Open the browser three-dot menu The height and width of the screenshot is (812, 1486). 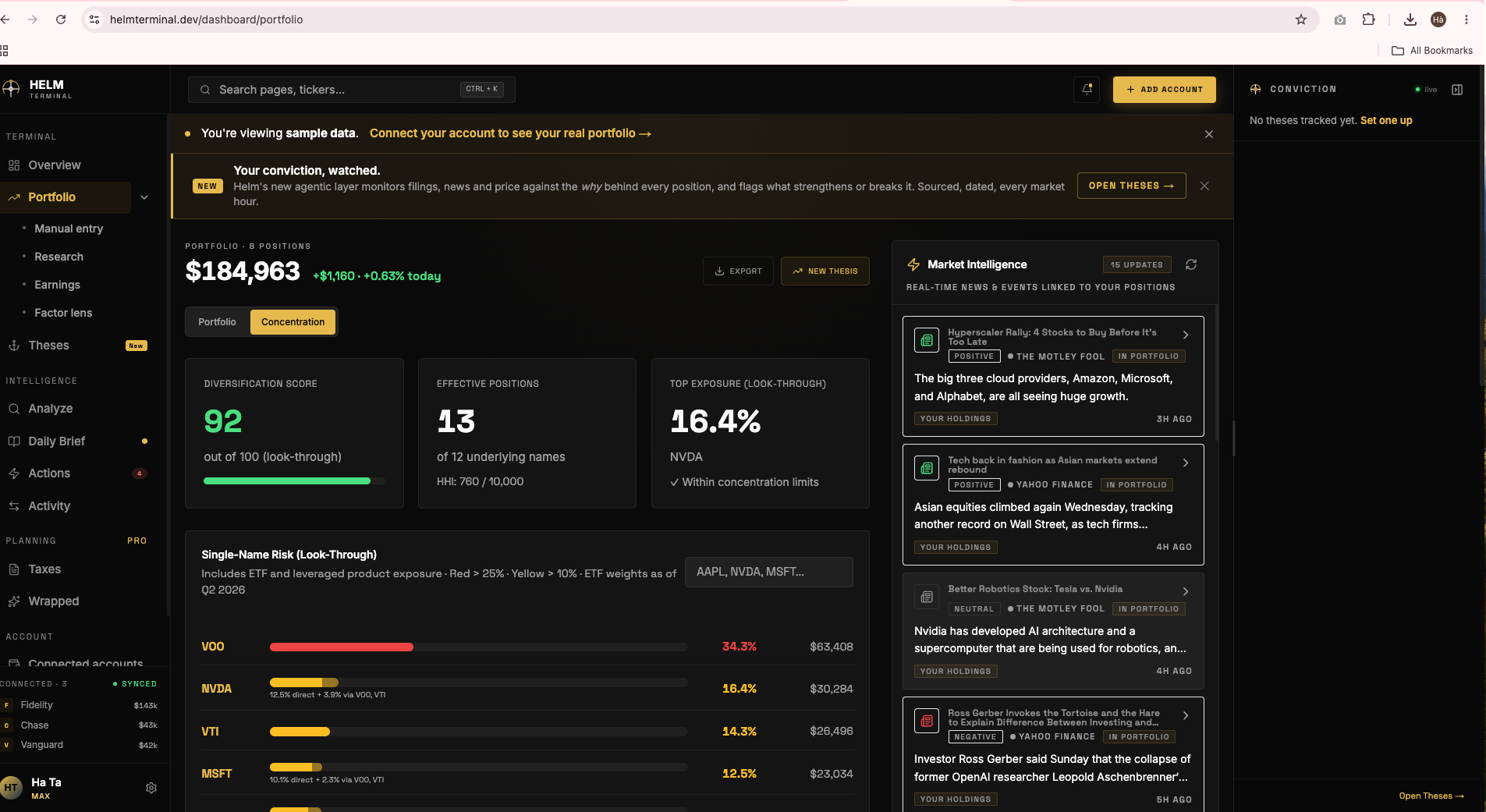[x=1466, y=20]
